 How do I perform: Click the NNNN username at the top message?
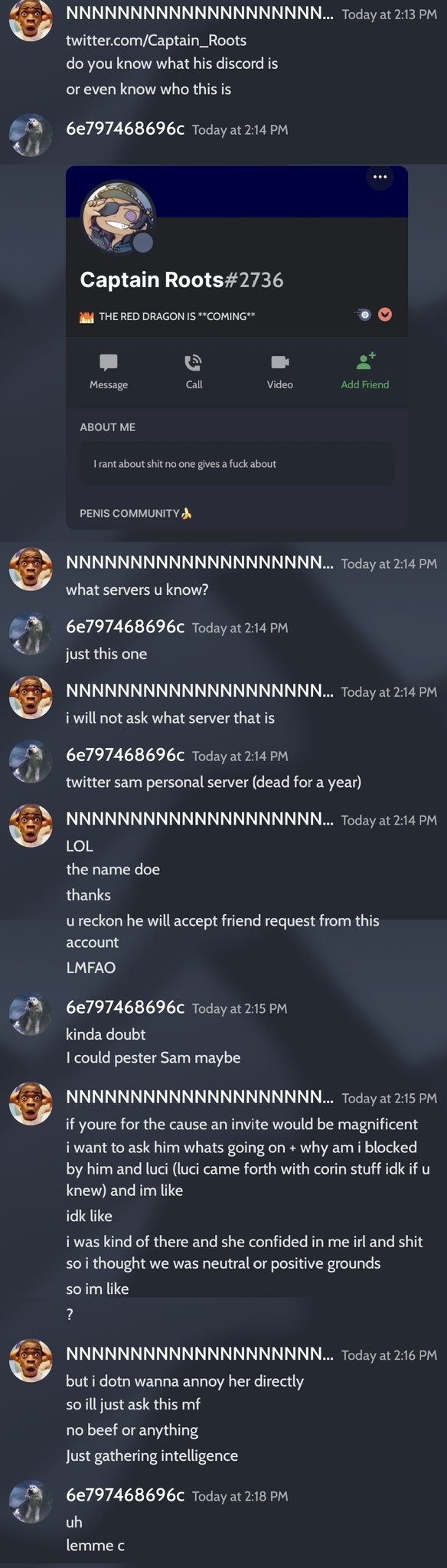pos(200,13)
